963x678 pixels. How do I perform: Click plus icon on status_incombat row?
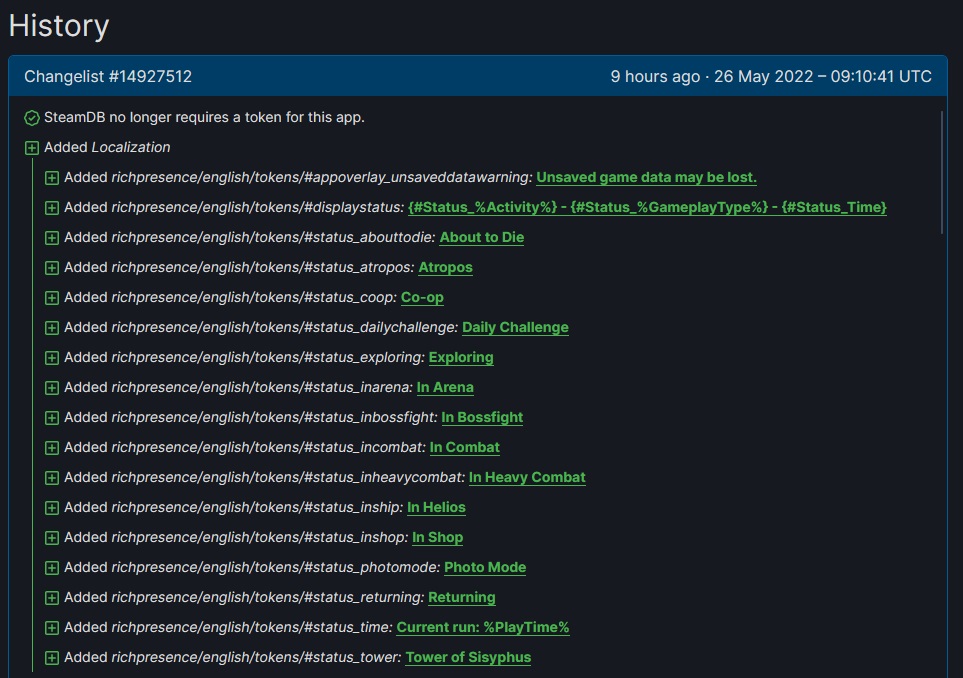(52, 448)
